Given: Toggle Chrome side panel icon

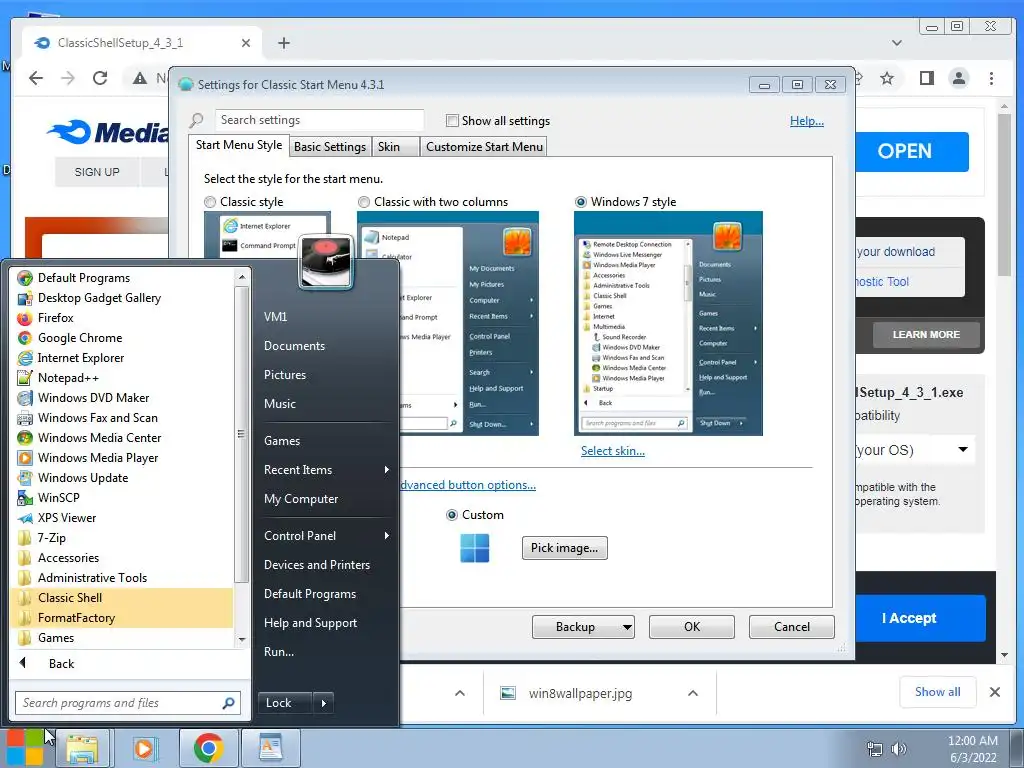Looking at the screenshot, I should tap(926, 78).
